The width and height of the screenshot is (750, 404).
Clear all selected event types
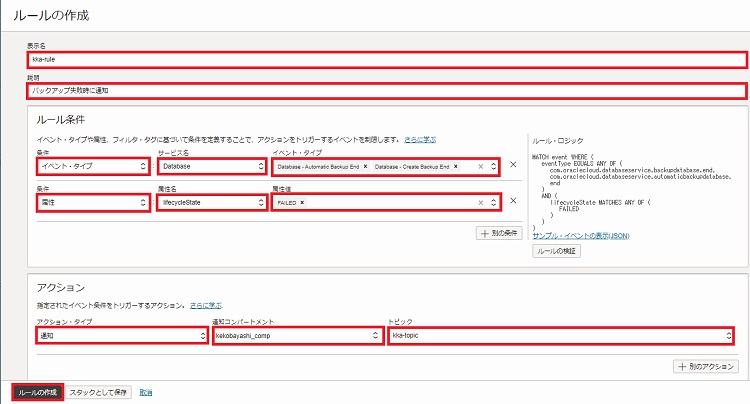click(x=480, y=166)
